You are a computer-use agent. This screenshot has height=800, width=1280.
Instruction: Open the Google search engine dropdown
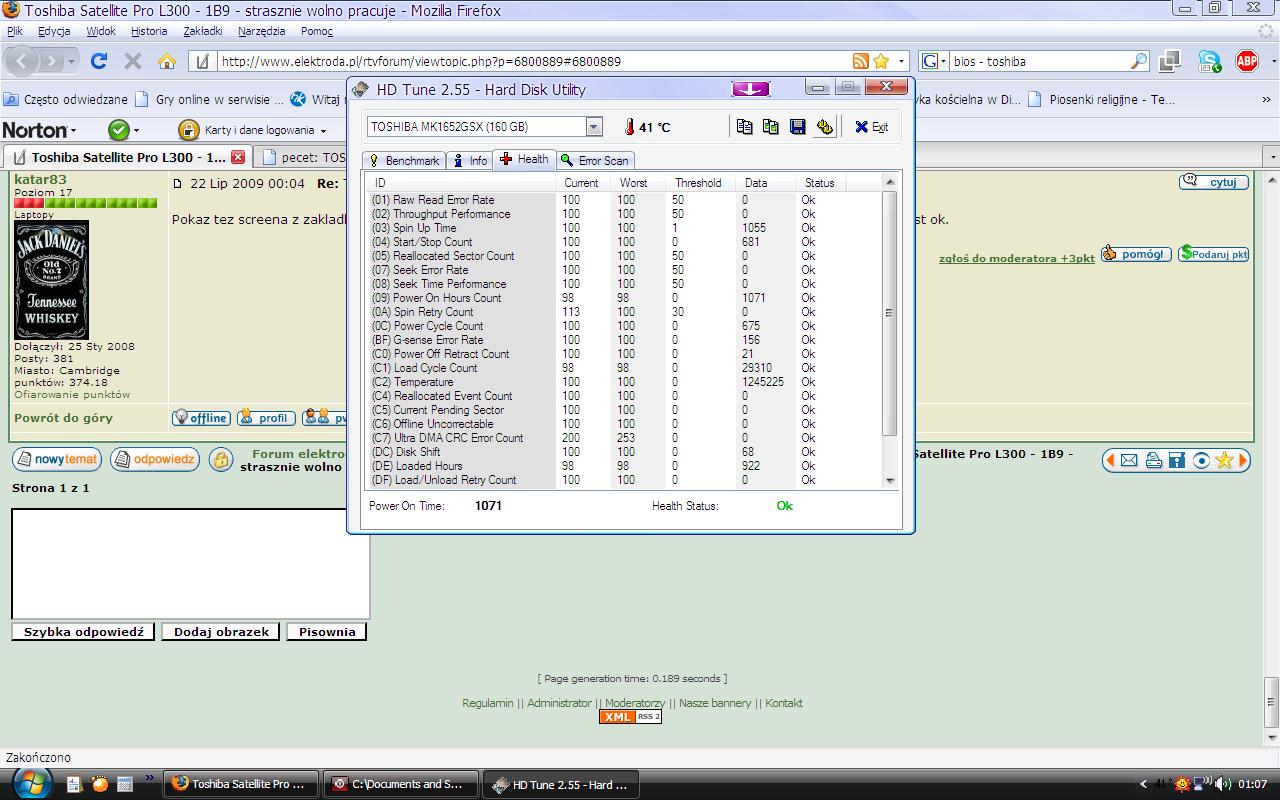click(933, 61)
